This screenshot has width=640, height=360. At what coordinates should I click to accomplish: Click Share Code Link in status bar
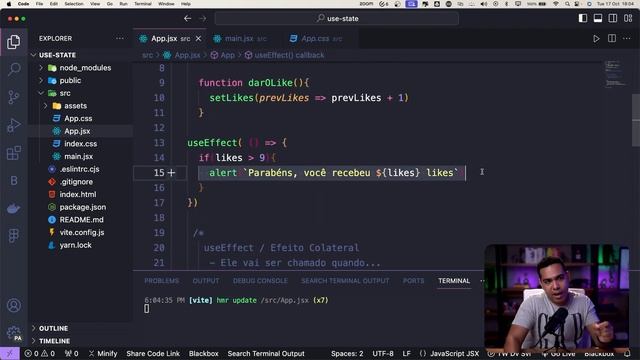(153, 353)
